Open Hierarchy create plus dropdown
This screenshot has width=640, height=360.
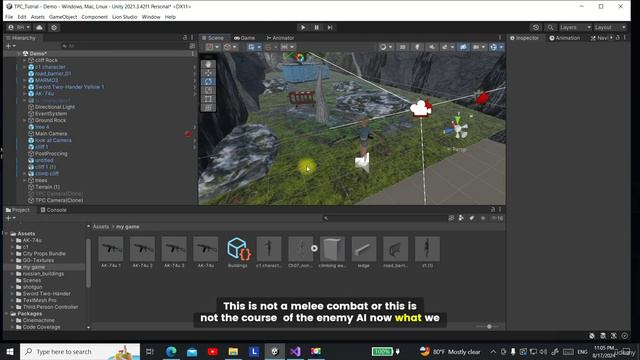tap(11, 46)
